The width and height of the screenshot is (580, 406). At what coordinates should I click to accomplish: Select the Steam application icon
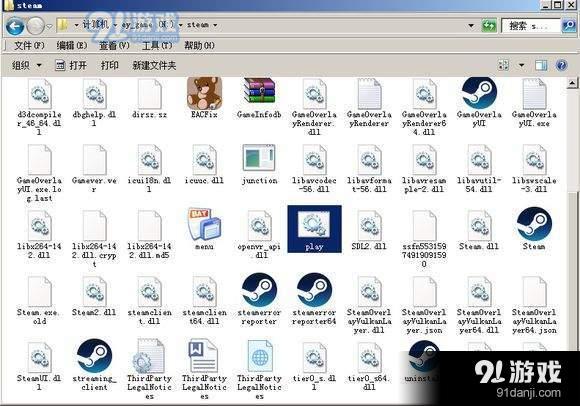(x=534, y=224)
